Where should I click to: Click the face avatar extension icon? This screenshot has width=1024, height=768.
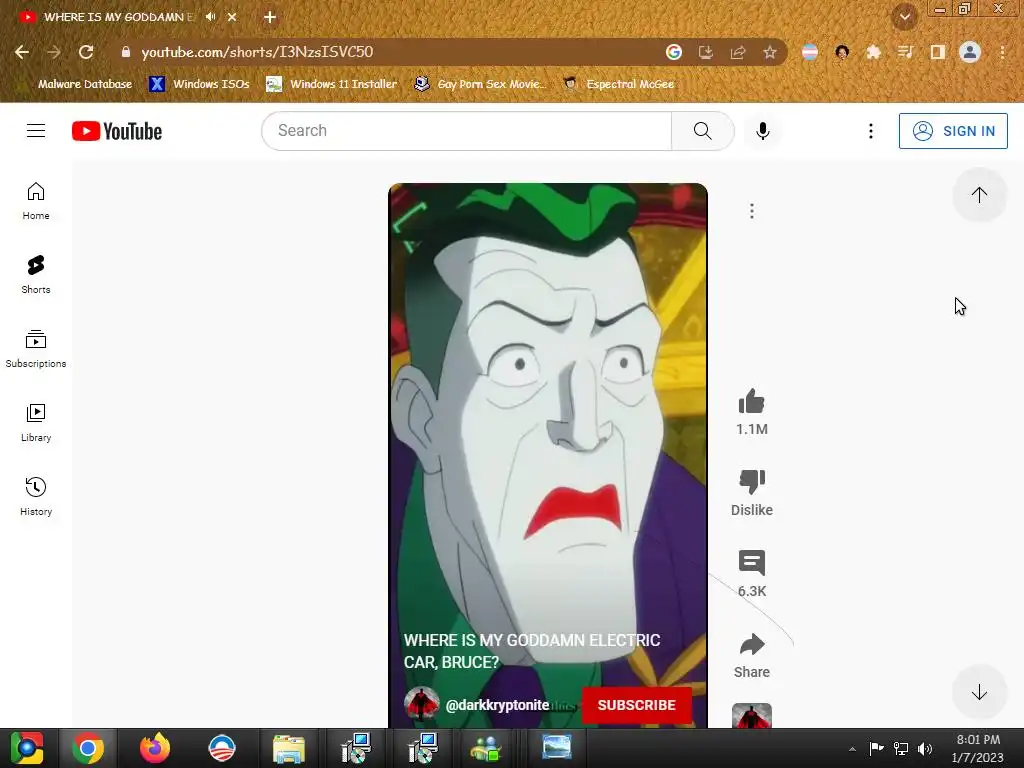coord(842,52)
